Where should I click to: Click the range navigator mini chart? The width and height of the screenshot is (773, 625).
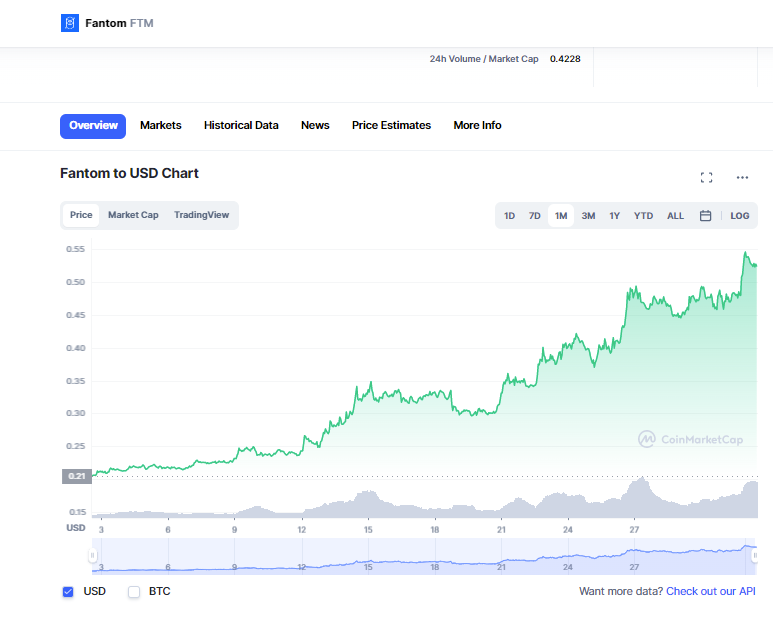[x=424, y=556]
